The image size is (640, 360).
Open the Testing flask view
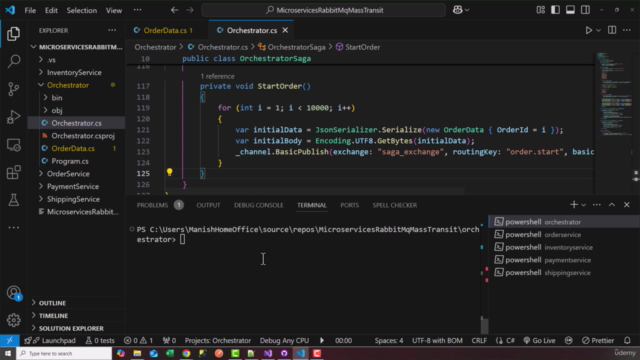click(x=13, y=200)
